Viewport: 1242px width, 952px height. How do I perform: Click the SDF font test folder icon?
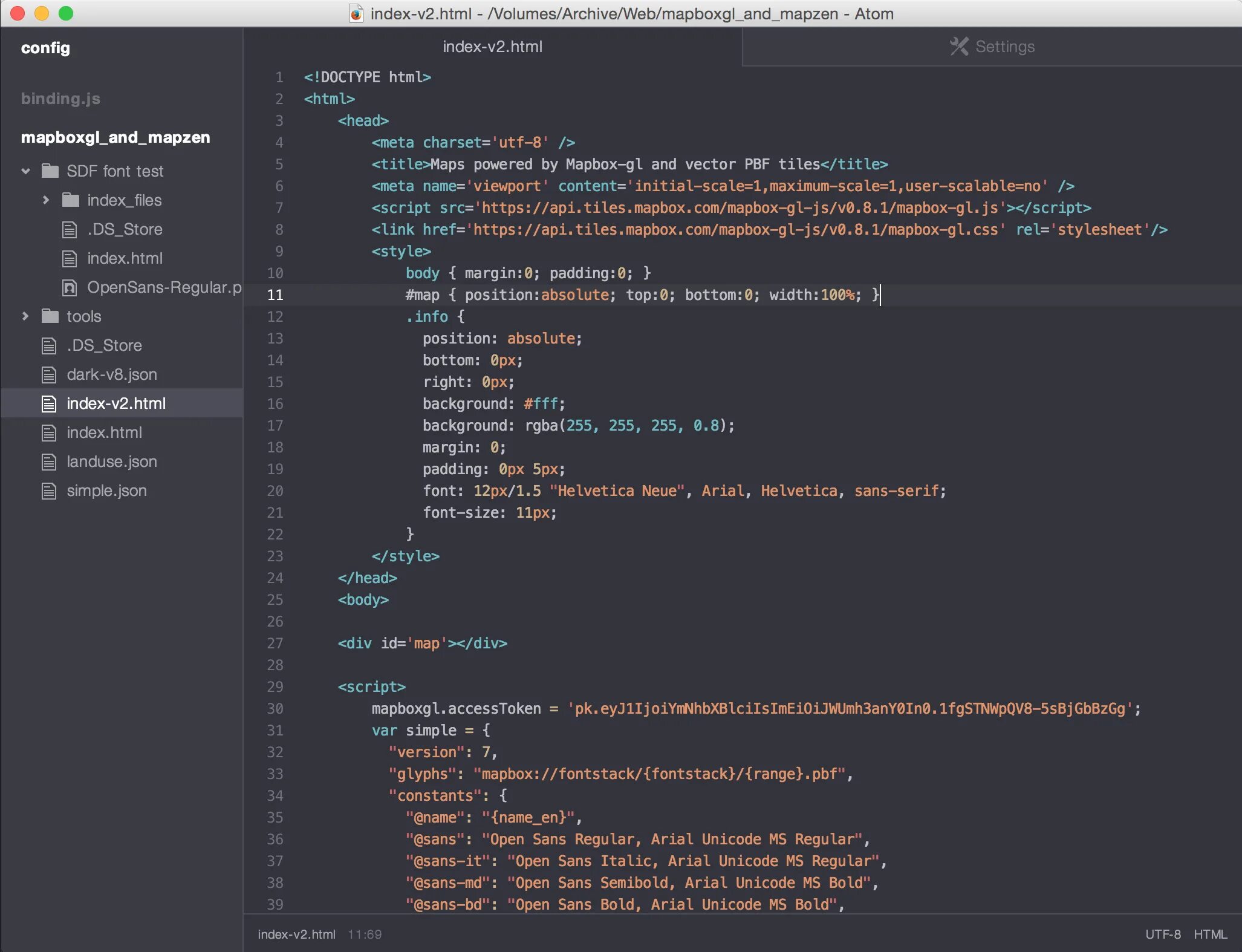[x=50, y=171]
